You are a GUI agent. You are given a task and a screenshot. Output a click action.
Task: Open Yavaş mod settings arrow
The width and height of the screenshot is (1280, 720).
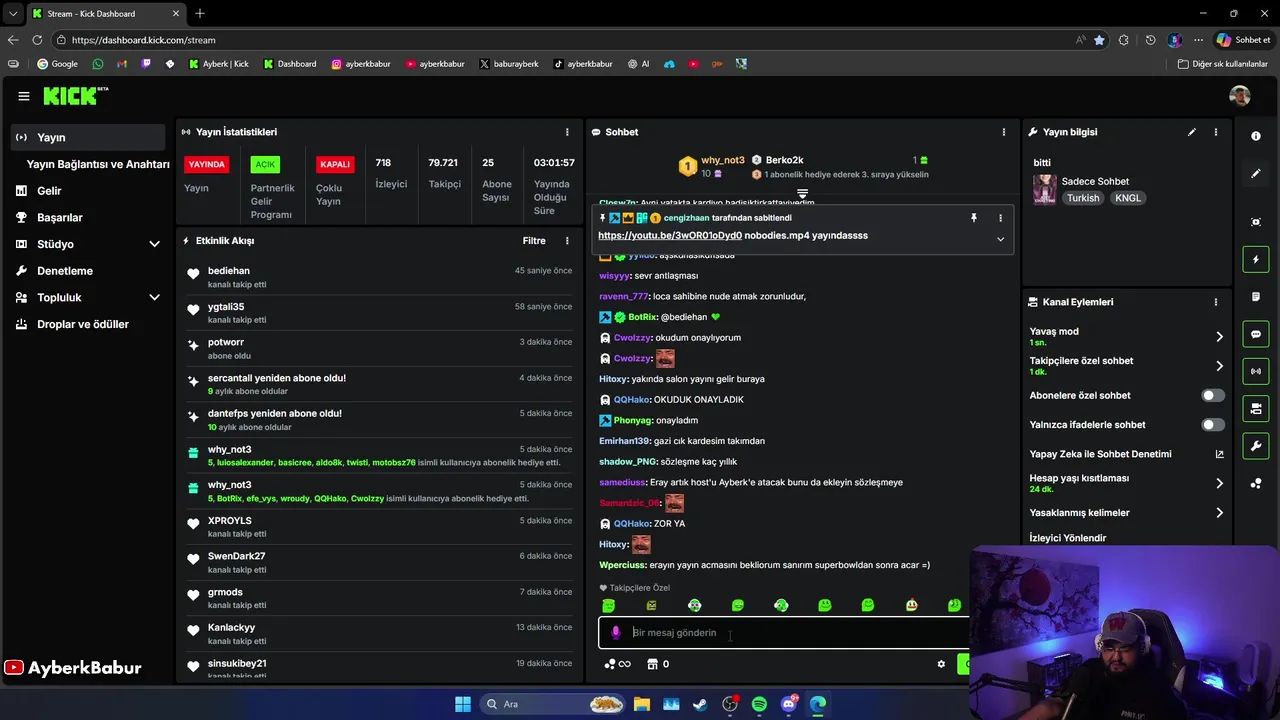point(1219,337)
